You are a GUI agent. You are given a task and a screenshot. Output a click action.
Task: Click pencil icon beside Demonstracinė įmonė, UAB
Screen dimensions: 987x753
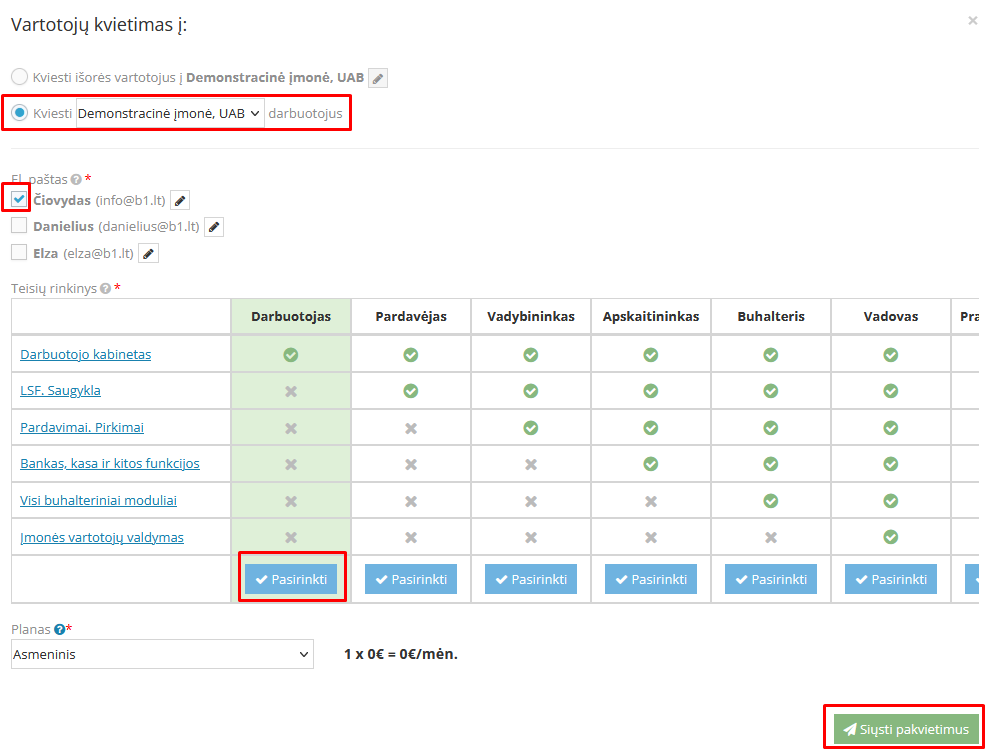[377, 78]
